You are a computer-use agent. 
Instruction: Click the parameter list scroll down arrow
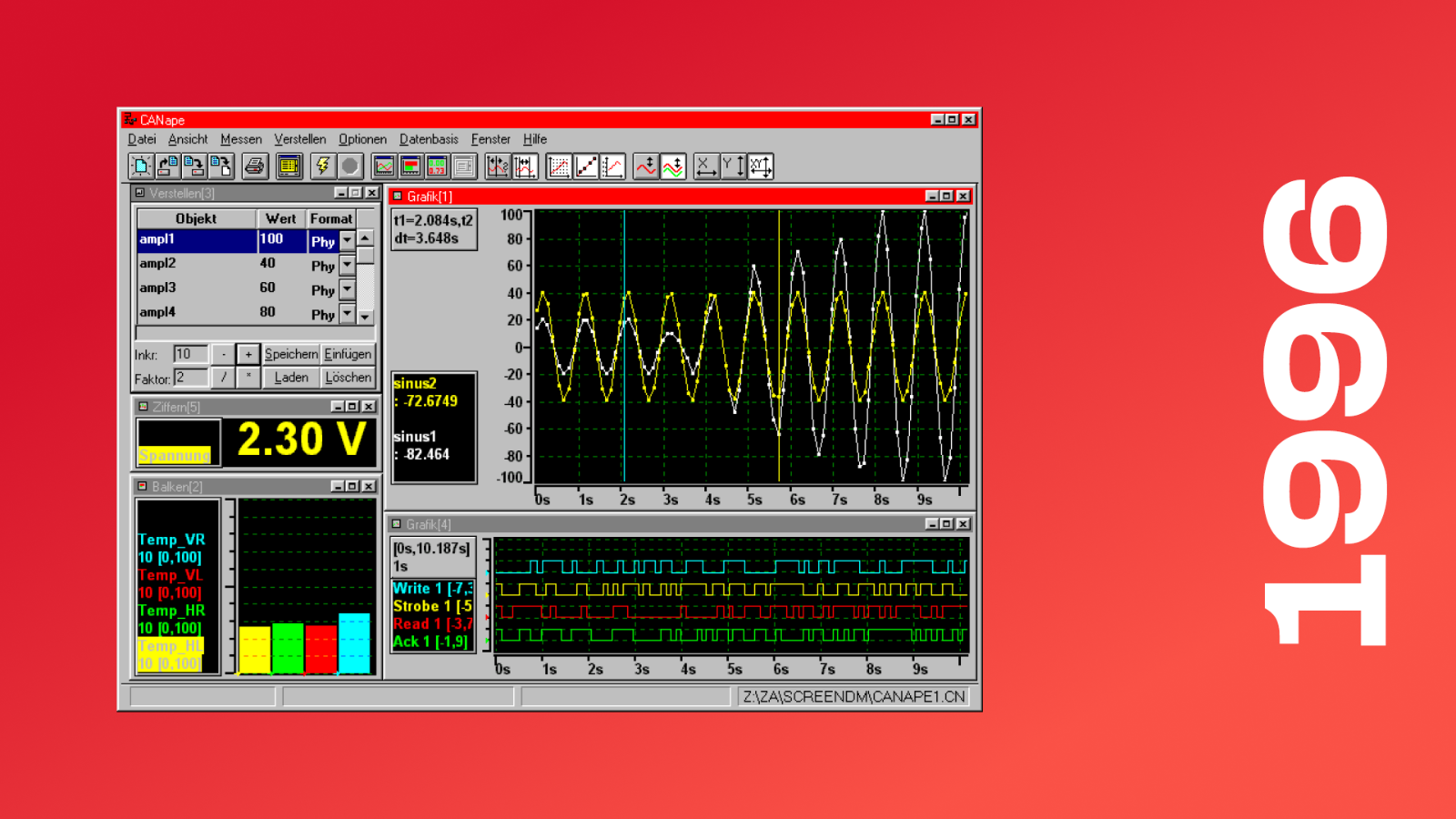click(365, 317)
